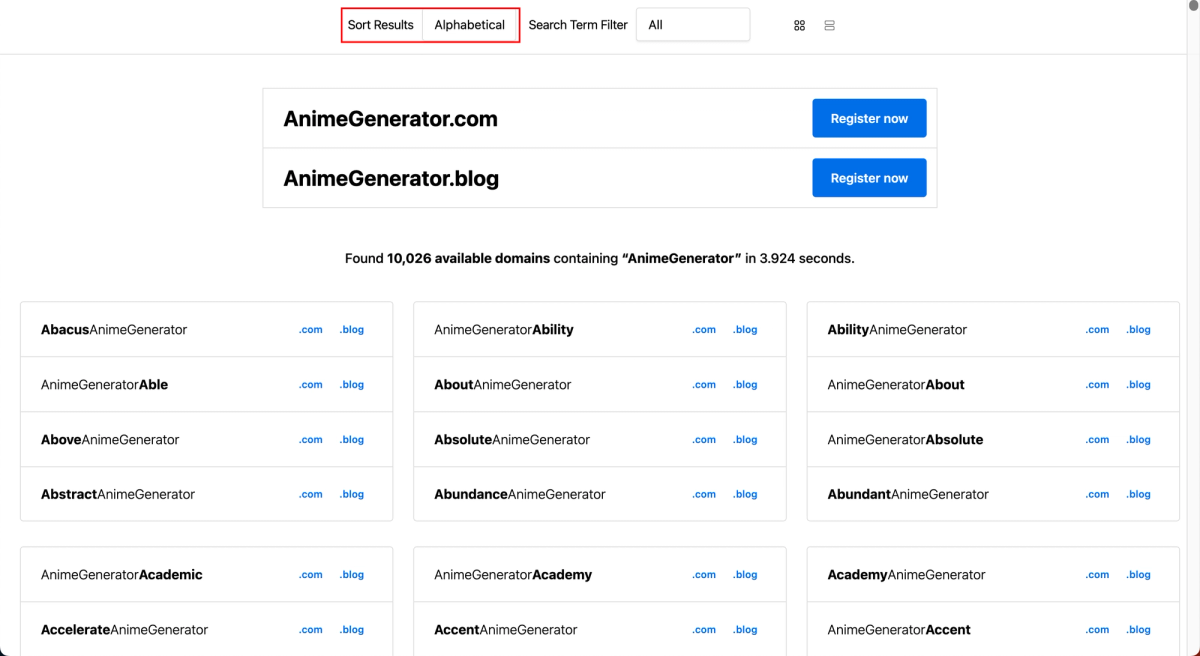Viewport: 1200px width, 656px height.
Task: Select the AboveAnimeGenerator domain name
Action: click(x=110, y=440)
